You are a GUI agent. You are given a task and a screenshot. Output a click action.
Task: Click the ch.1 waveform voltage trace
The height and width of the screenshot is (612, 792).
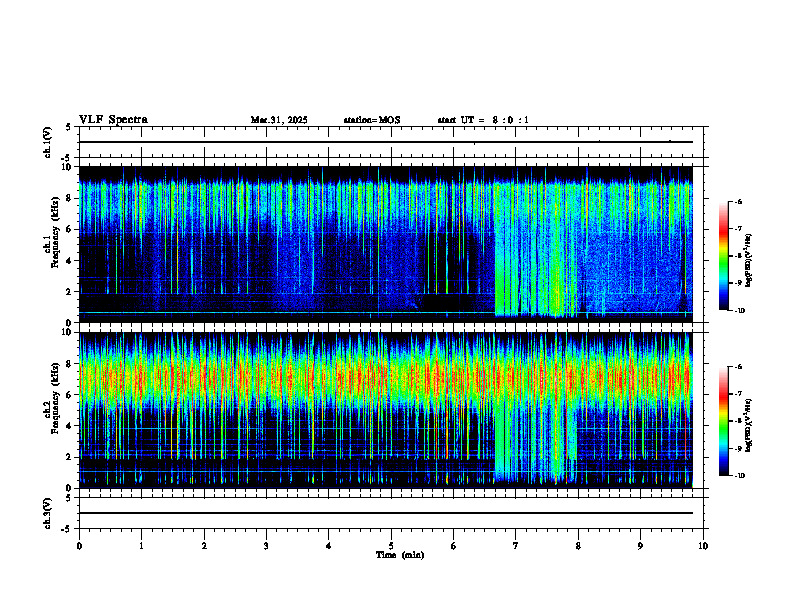tap(386, 142)
